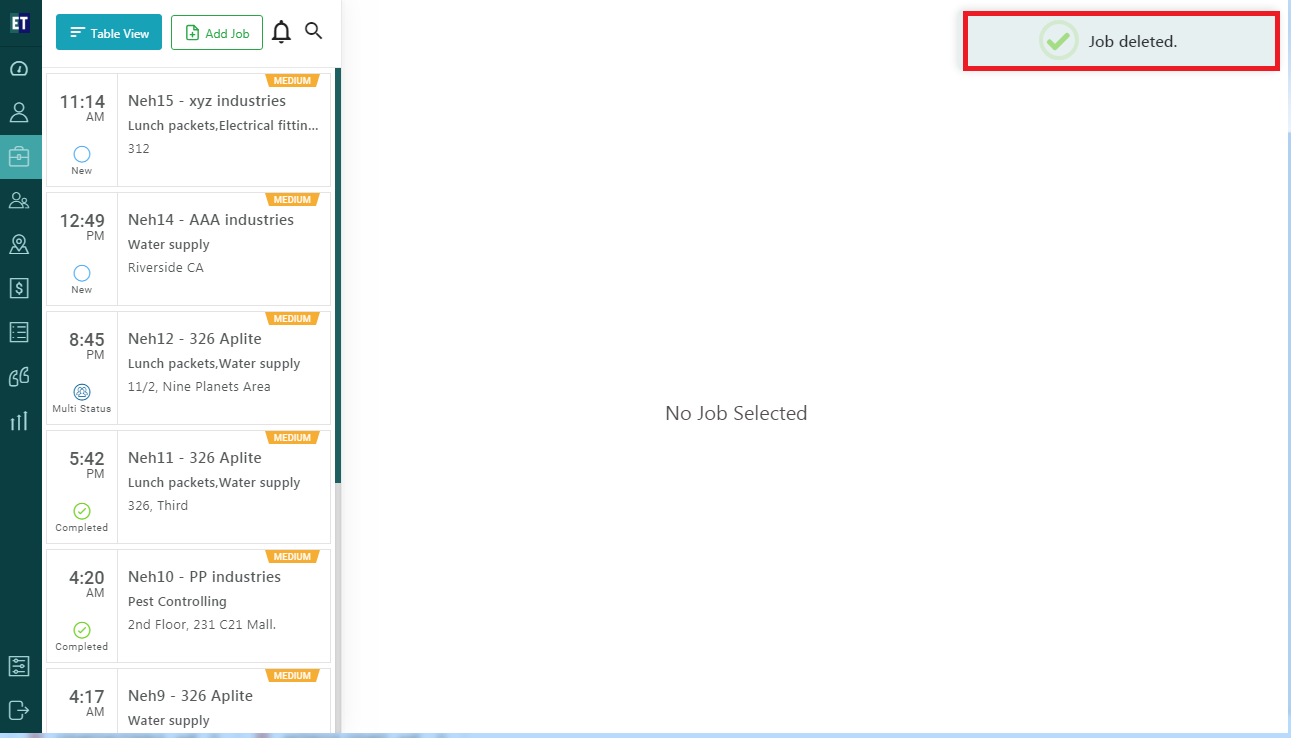This screenshot has height=738, width=1291.
Task: Click the 11:14 AM time on Neh15
Action: tap(82, 108)
